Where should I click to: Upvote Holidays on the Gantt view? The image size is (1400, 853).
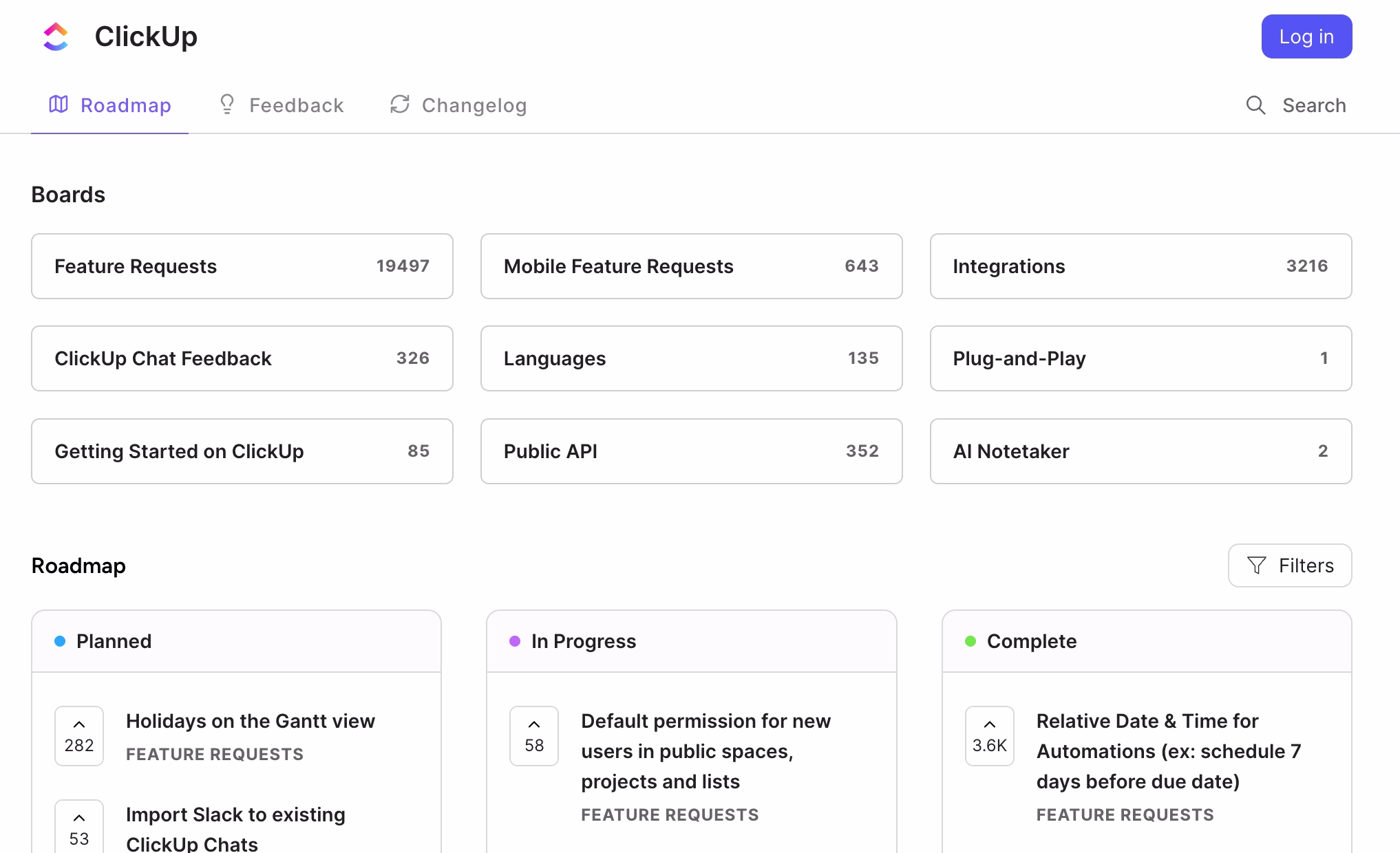(x=79, y=735)
